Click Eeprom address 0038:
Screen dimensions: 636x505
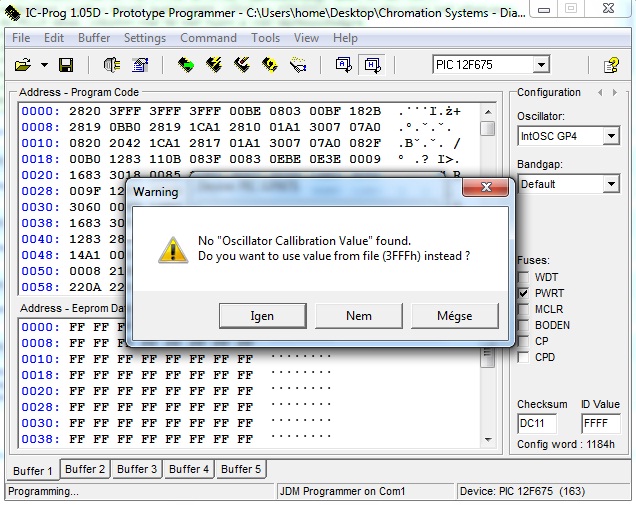point(40,439)
